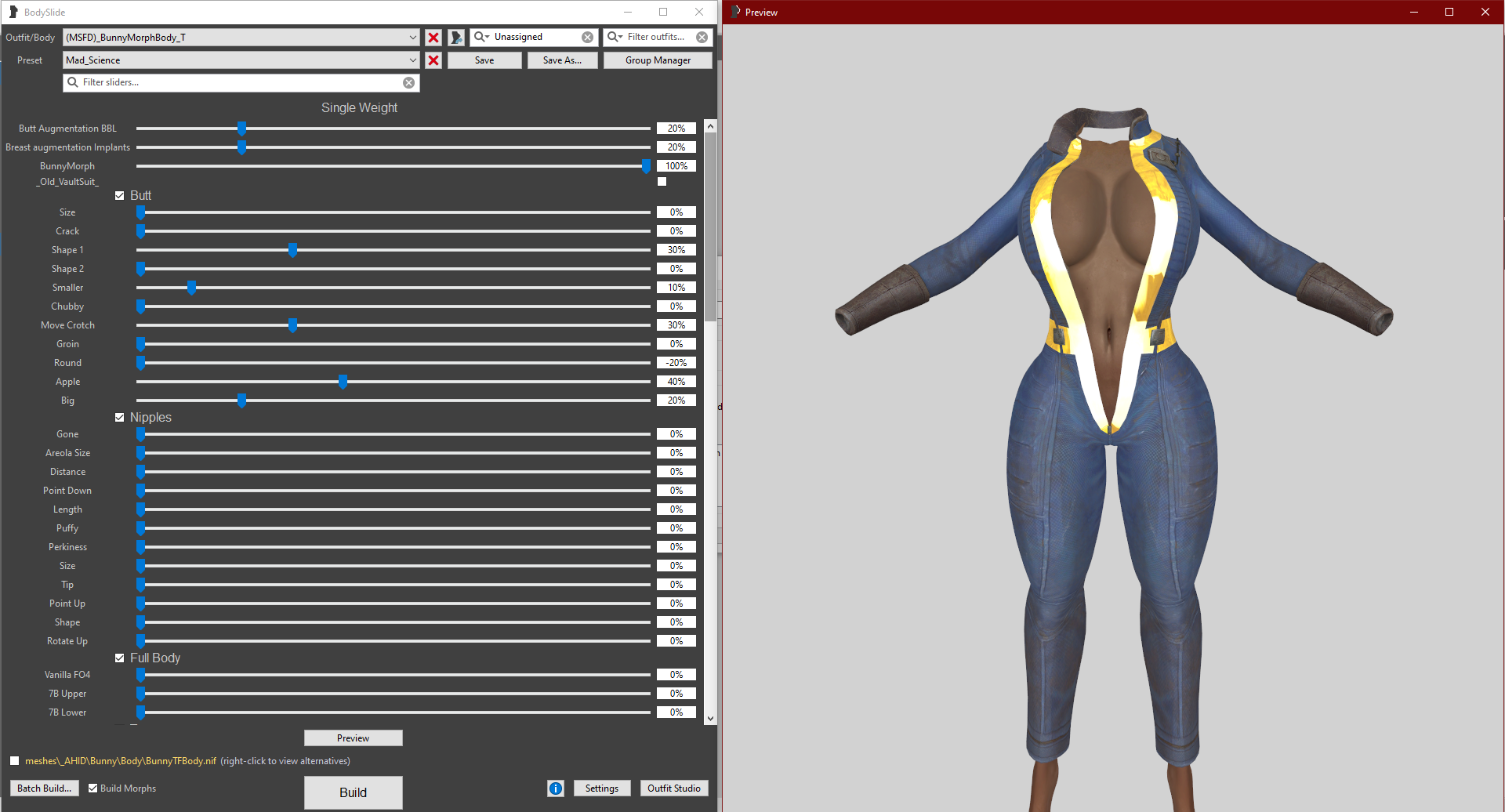This screenshot has height=812, width=1505.
Task: Click the Butt Size 0% value box
Action: (676, 212)
